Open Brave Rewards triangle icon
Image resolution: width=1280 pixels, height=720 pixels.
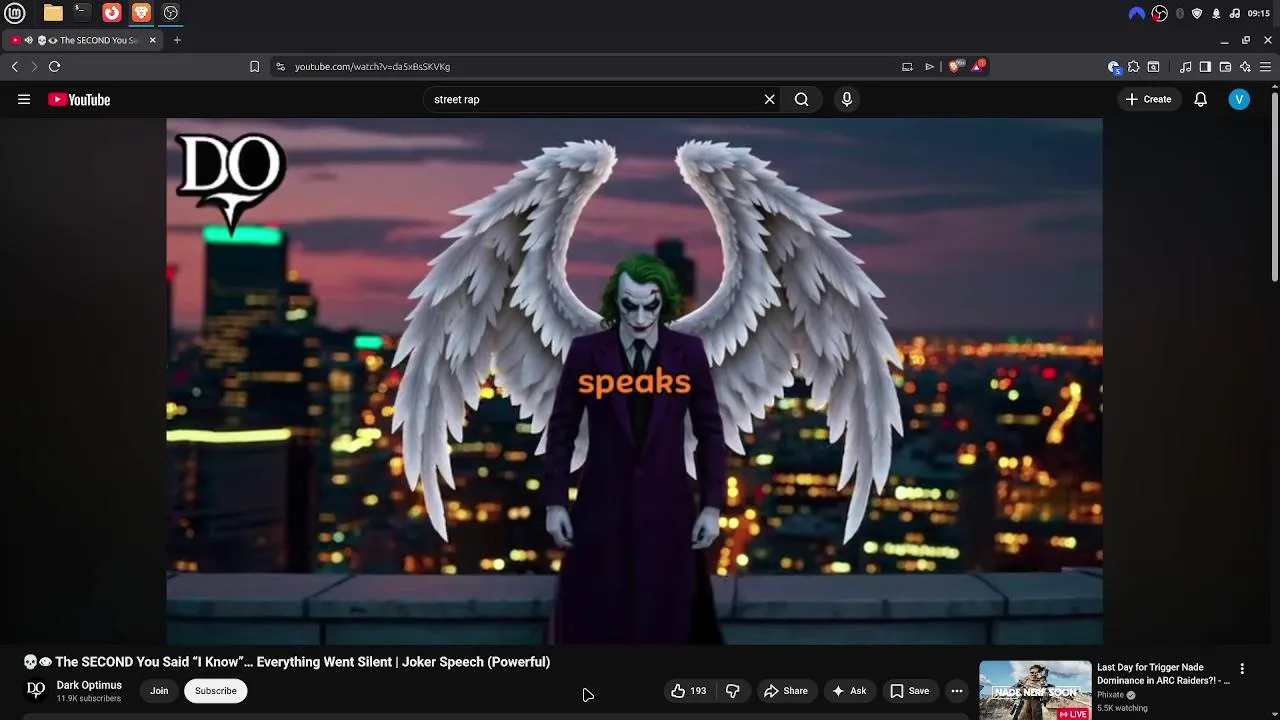978,66
